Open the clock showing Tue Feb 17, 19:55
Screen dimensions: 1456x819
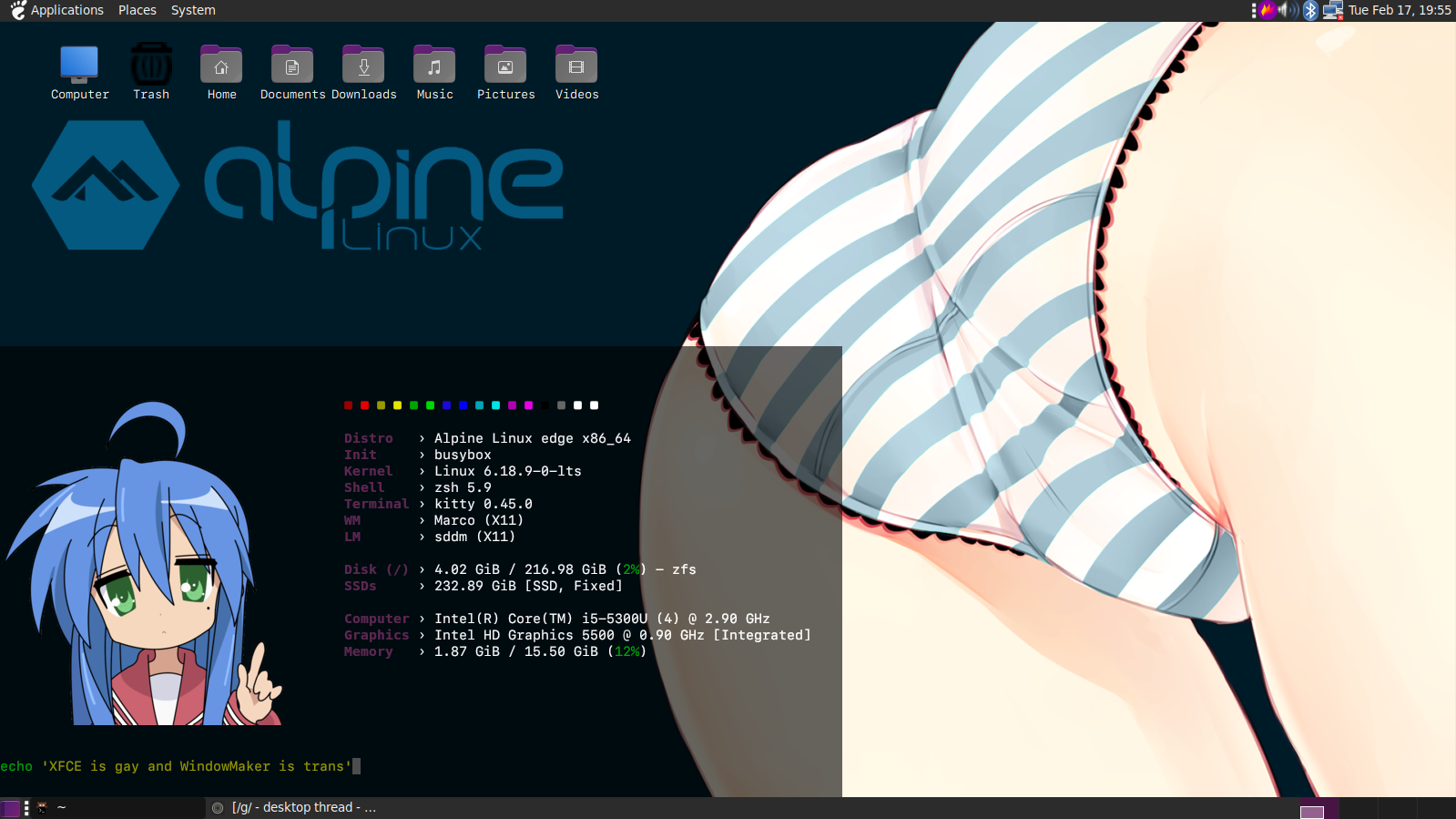(1400, 10)
